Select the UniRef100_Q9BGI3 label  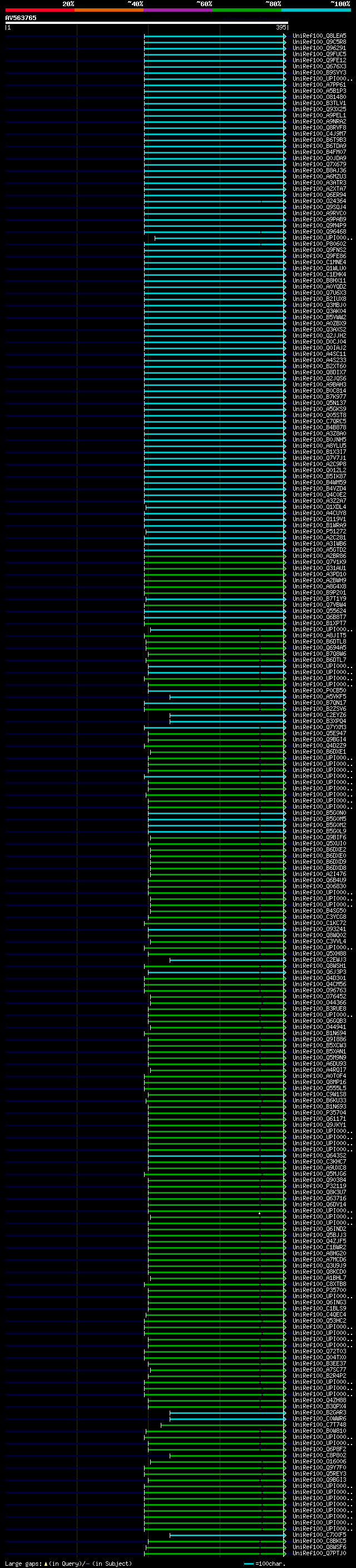pos(319,1480)
